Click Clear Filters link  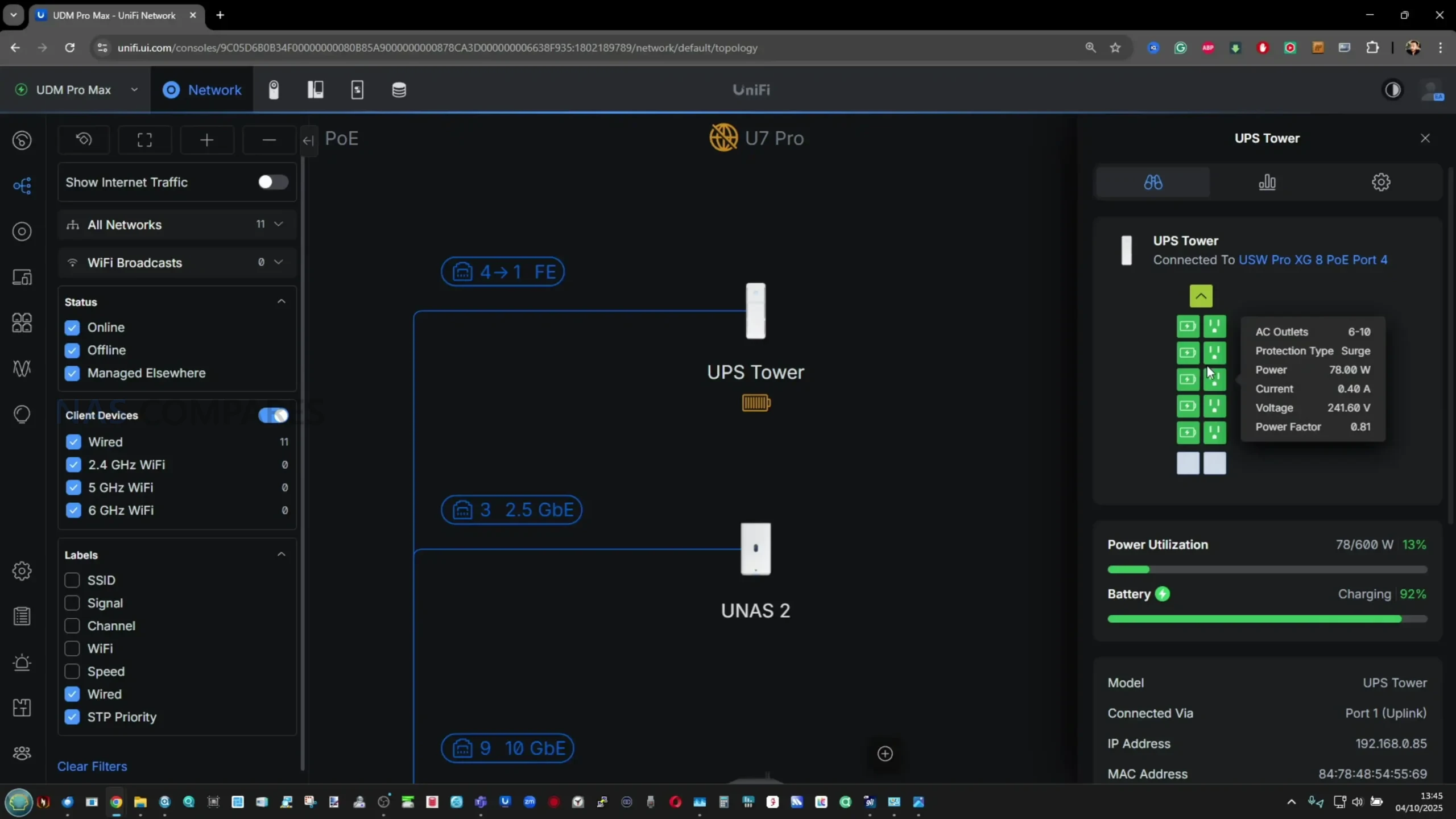coord(92,766)
